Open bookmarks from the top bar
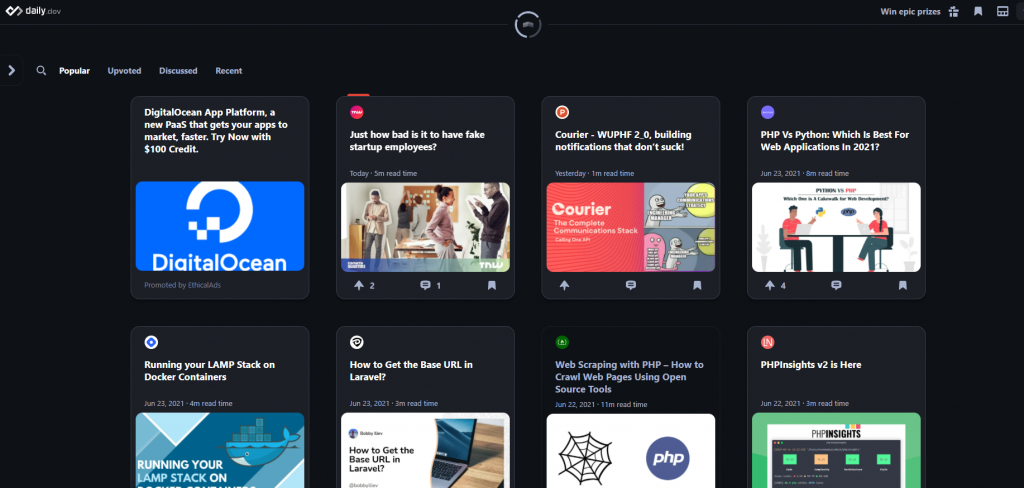Image resolution: width=1024 pixels, height=488 pixels. 978,12
